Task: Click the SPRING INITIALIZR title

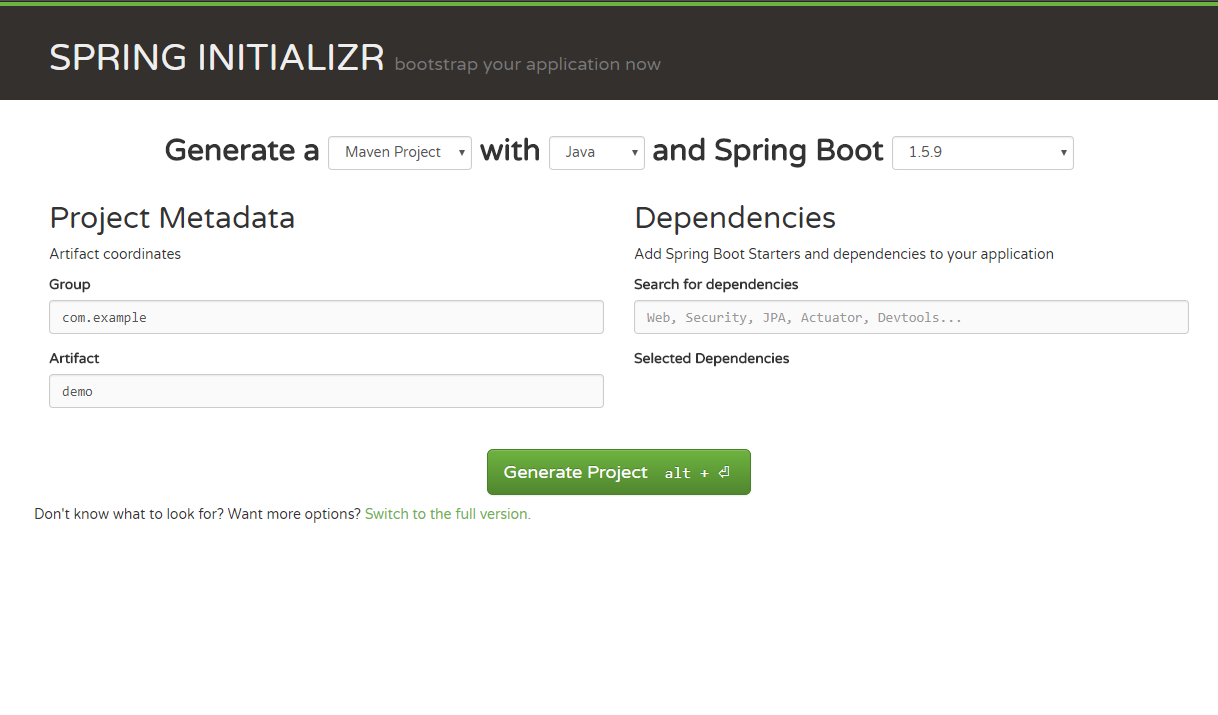Action: pyautogui.click(x=217, y=58)
